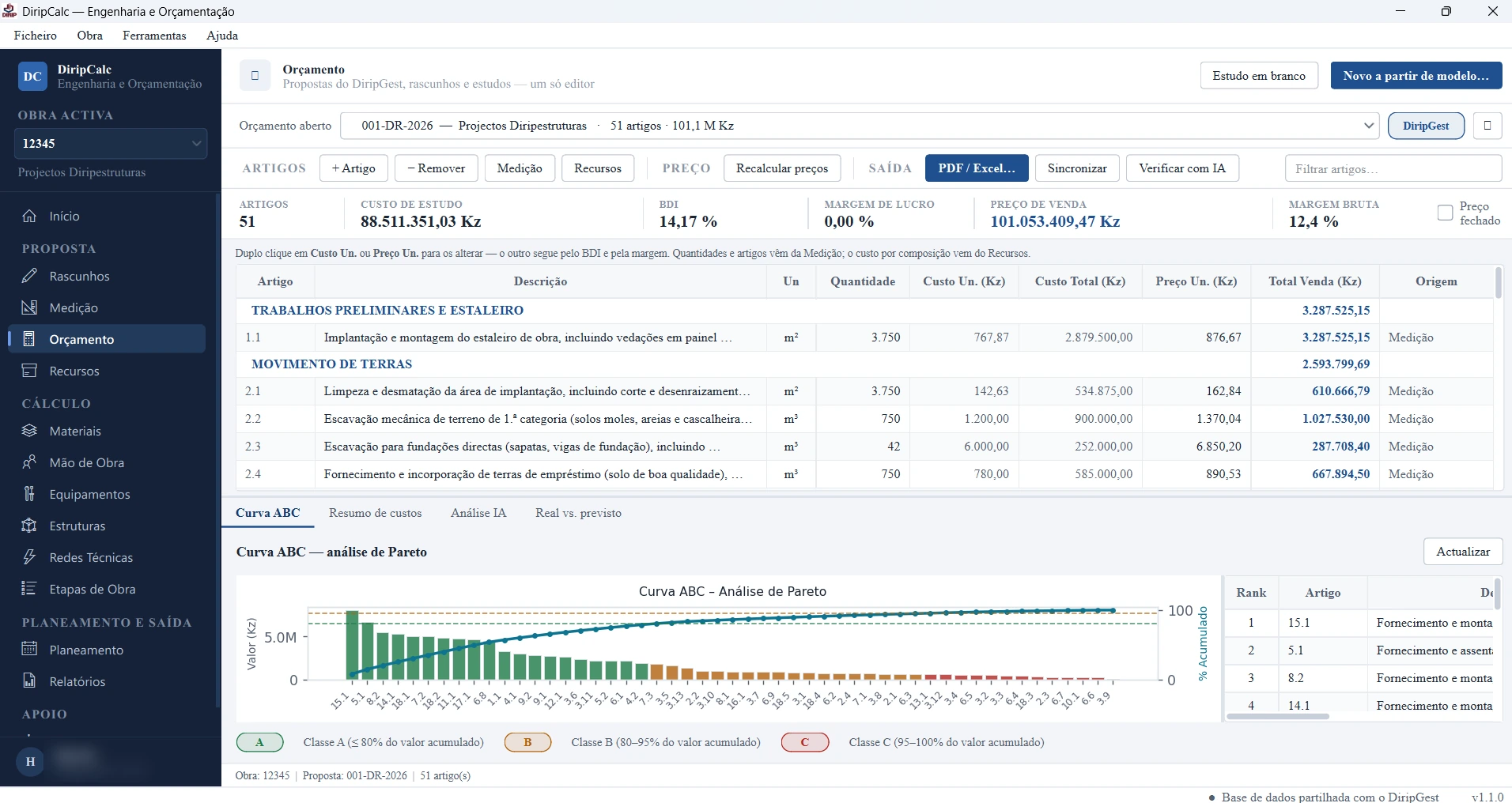Click the + Artigo button
1512x803 pixels.
[353, 168]
